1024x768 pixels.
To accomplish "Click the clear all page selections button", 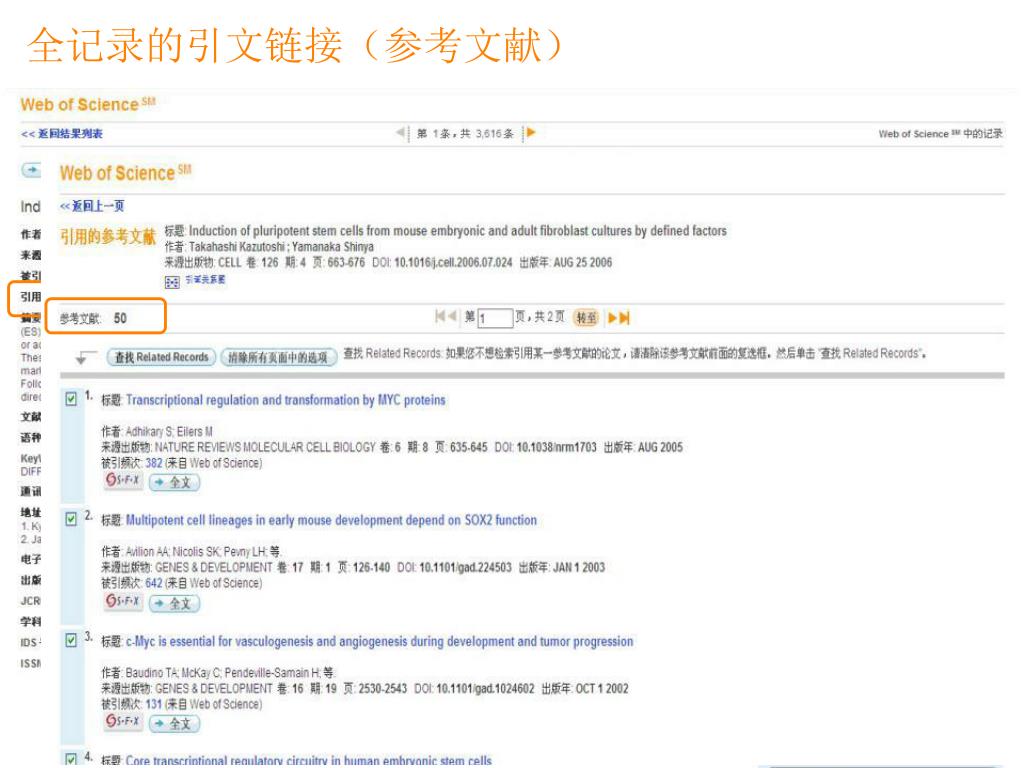I will (x=278, y=357).
